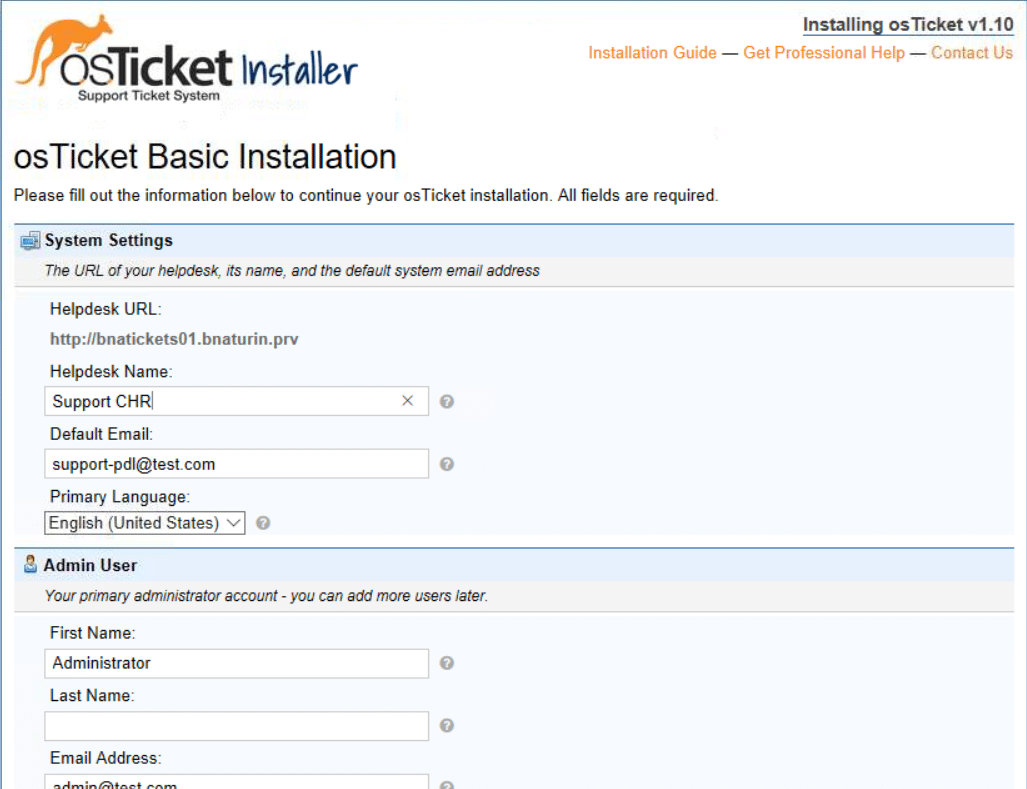
Task: Click the 'Admin User' section header
Action: [90, 565]
